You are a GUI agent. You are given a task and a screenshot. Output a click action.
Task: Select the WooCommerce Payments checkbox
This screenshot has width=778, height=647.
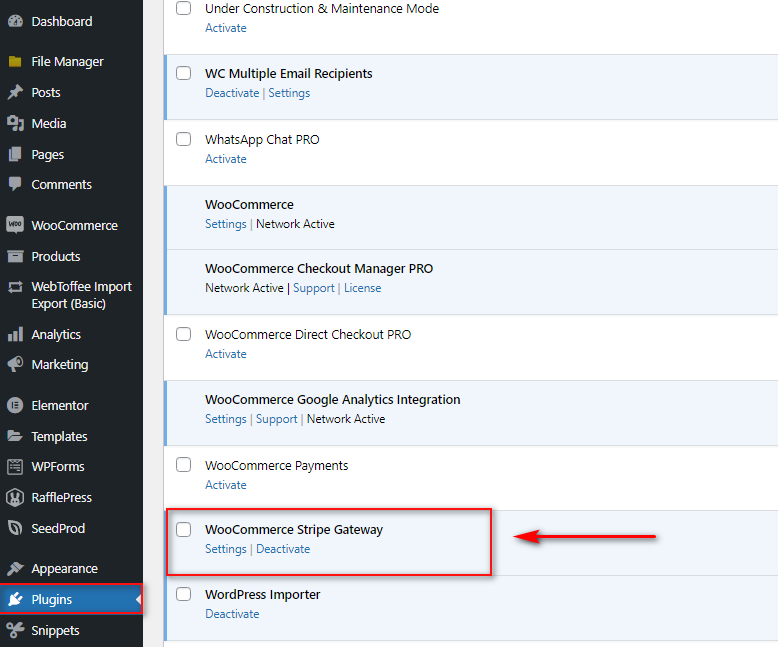click(184, 465)
